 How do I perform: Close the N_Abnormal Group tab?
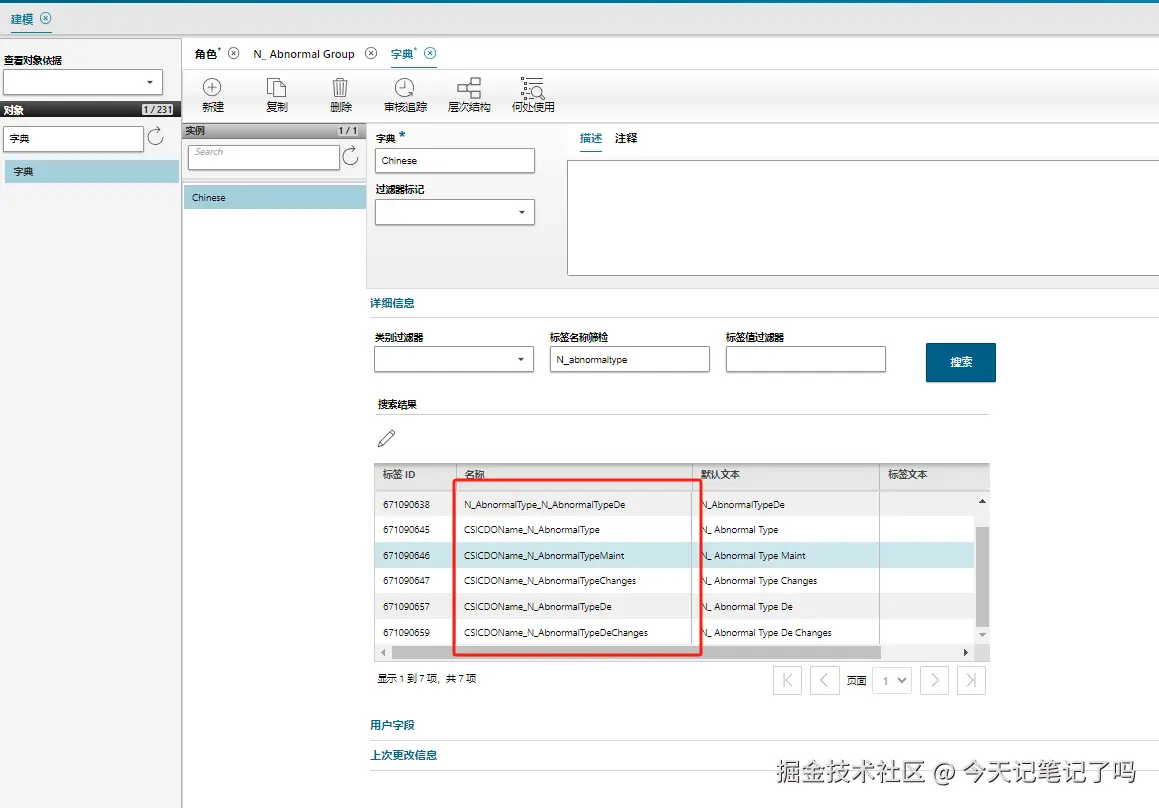pos(371,53)
